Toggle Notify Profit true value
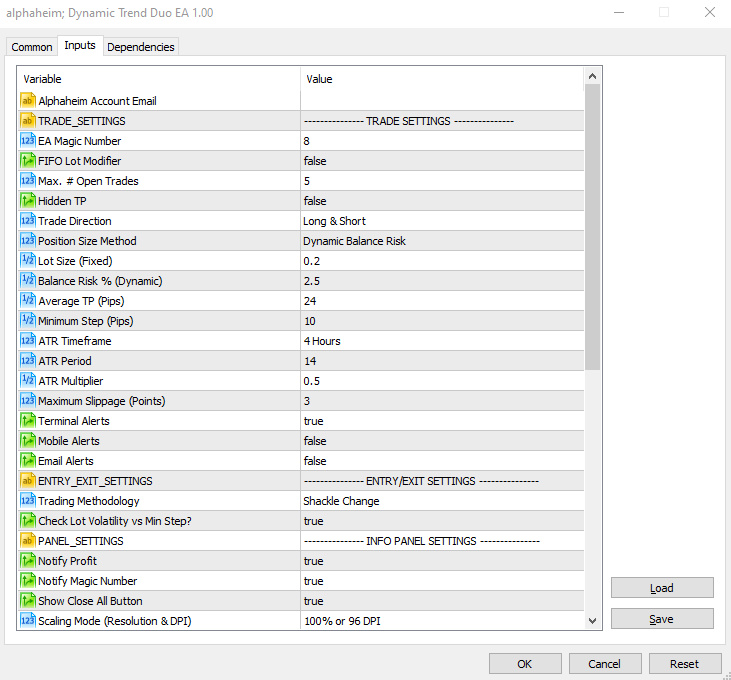This screenshot has height=680, width=731. click(442, 561)
